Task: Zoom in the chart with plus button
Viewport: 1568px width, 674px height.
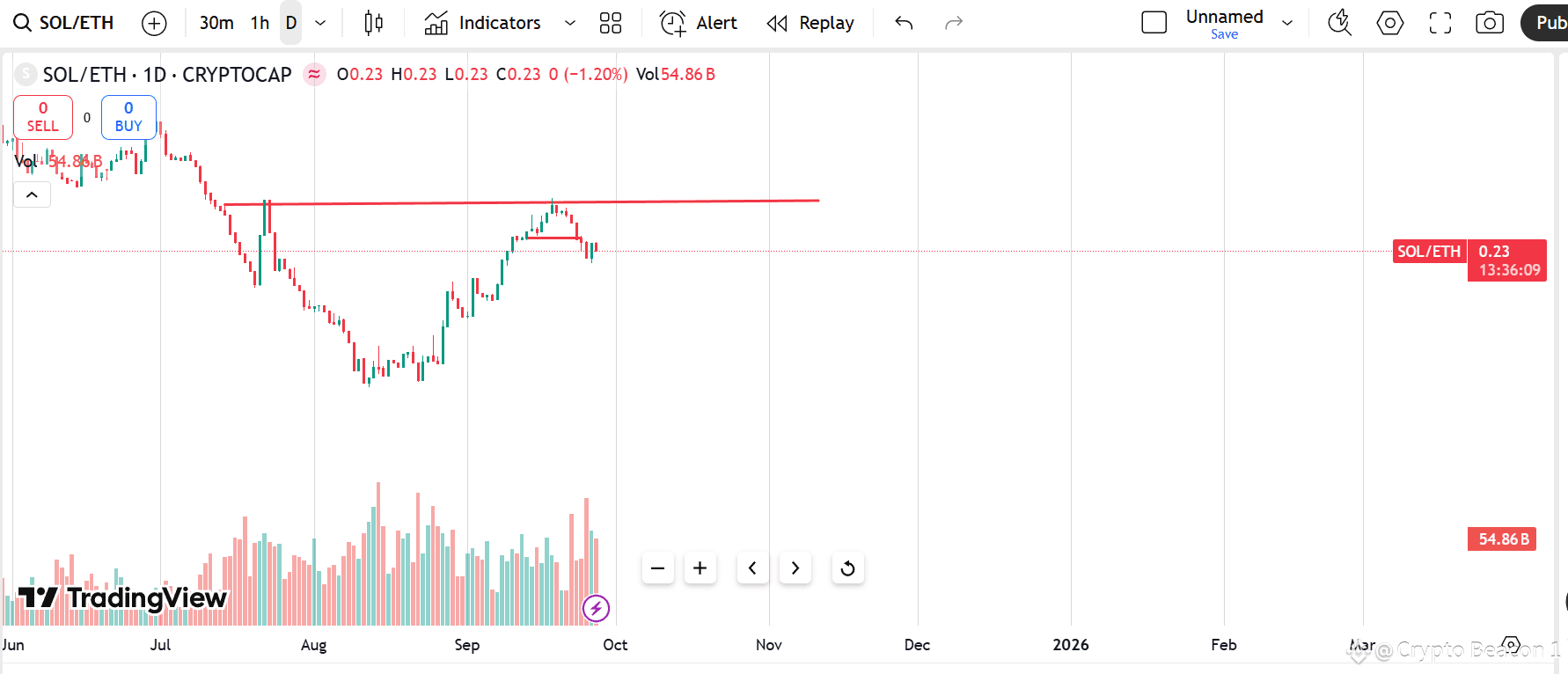Action: [700, 568]
